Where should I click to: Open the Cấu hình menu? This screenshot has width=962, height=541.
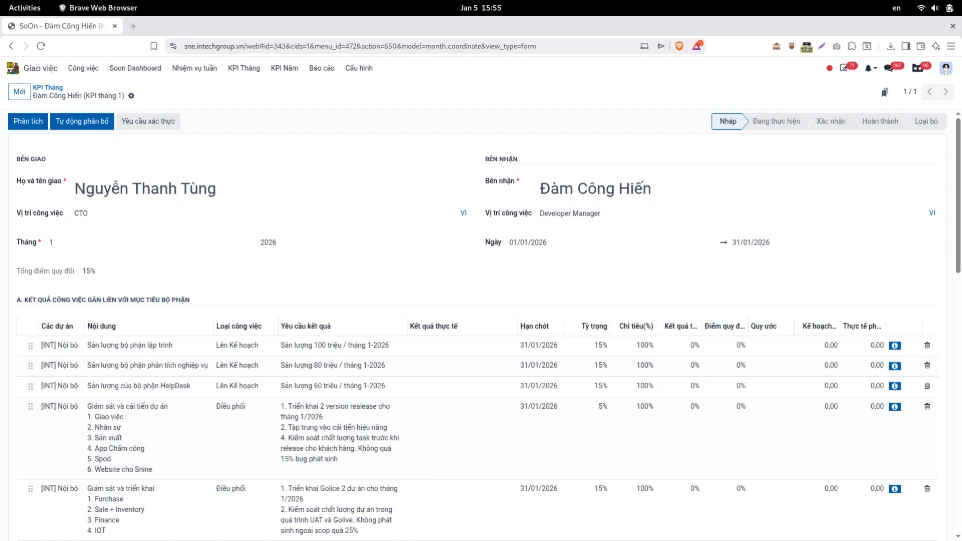pos(359,68)
